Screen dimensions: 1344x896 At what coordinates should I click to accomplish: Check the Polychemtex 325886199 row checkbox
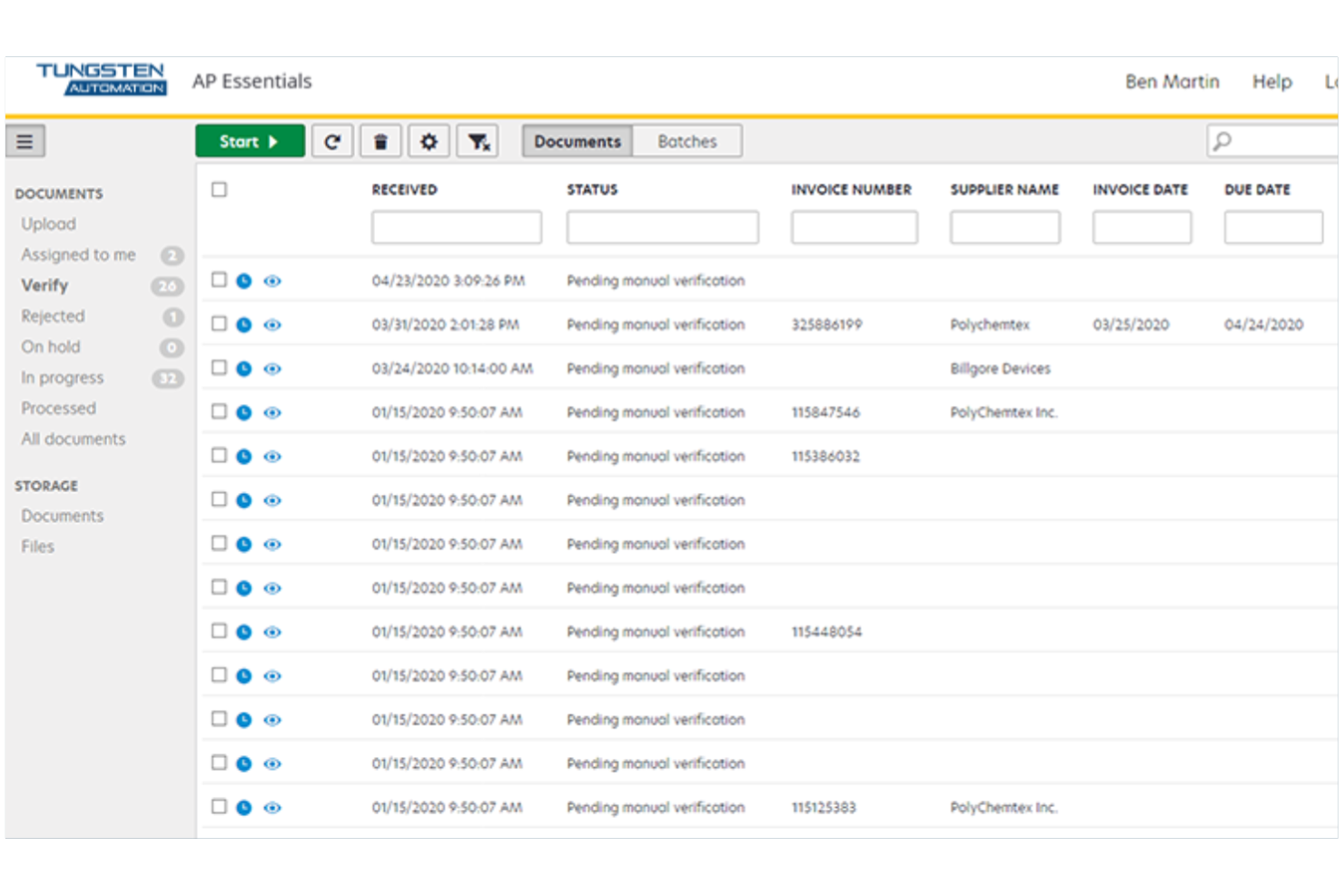coord(219,323)
